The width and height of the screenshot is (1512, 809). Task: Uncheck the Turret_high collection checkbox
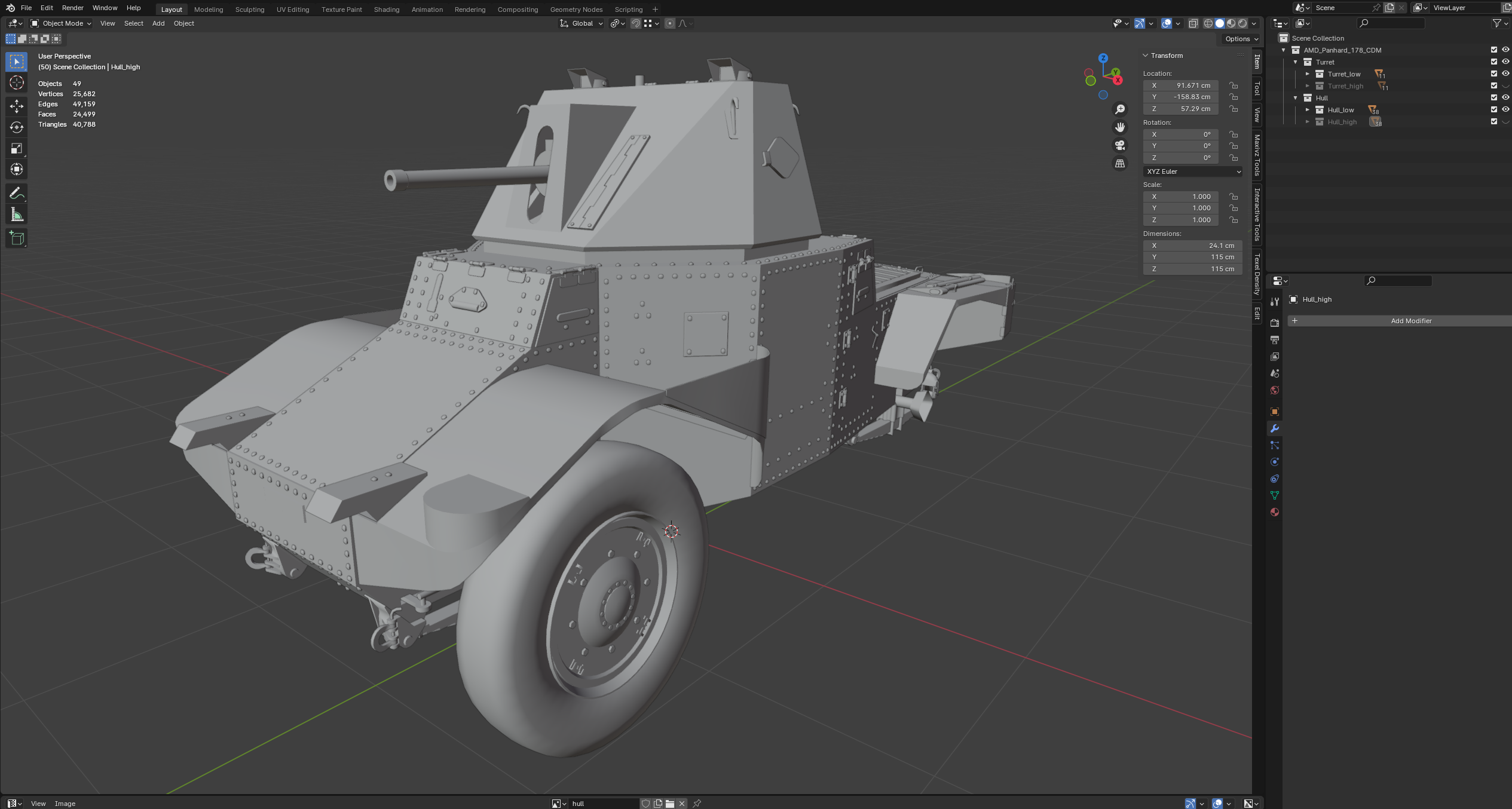click(1494, 86)
